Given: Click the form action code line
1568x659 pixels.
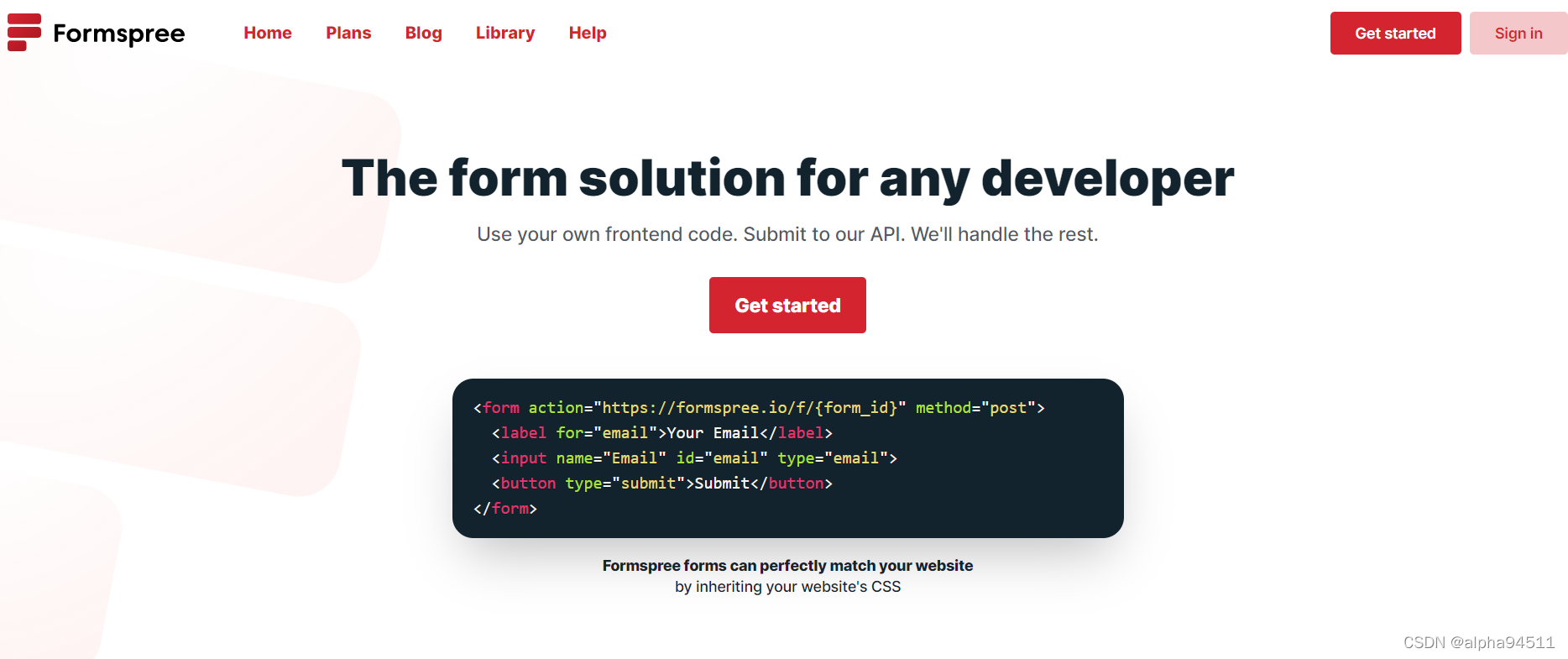Looking at the screenshot, I should 759,408.
